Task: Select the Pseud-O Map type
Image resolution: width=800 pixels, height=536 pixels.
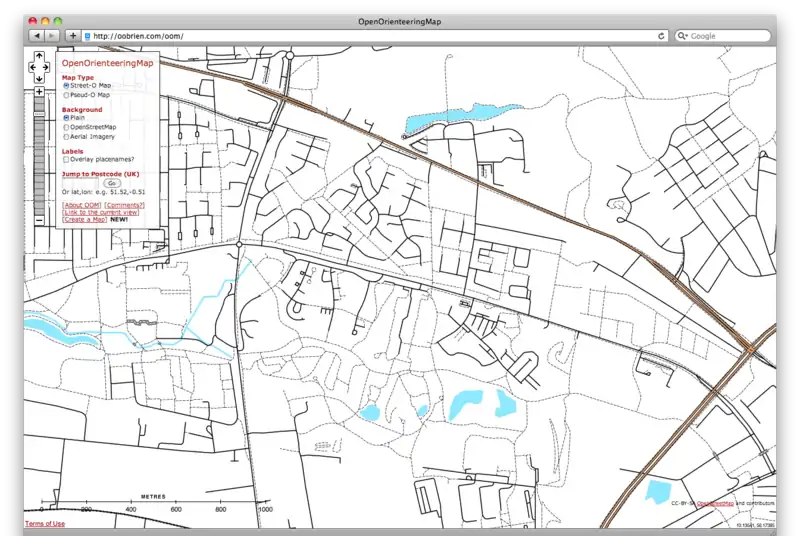Action: [x=66, y=95]
